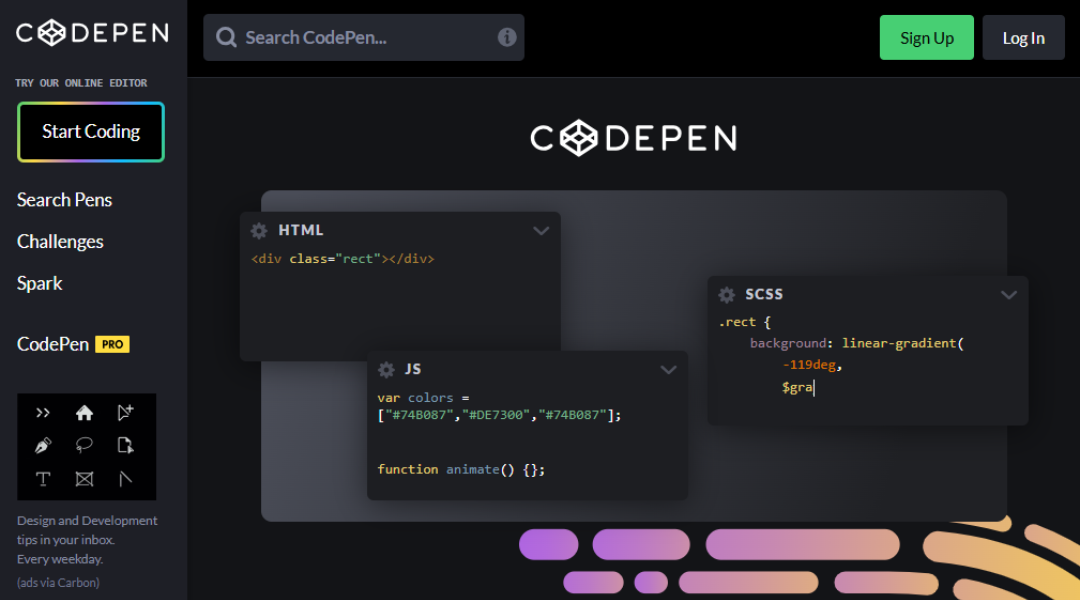
Task: Expand the SCSS panel chevron dropdown
Action: (x=1009, y=295)
